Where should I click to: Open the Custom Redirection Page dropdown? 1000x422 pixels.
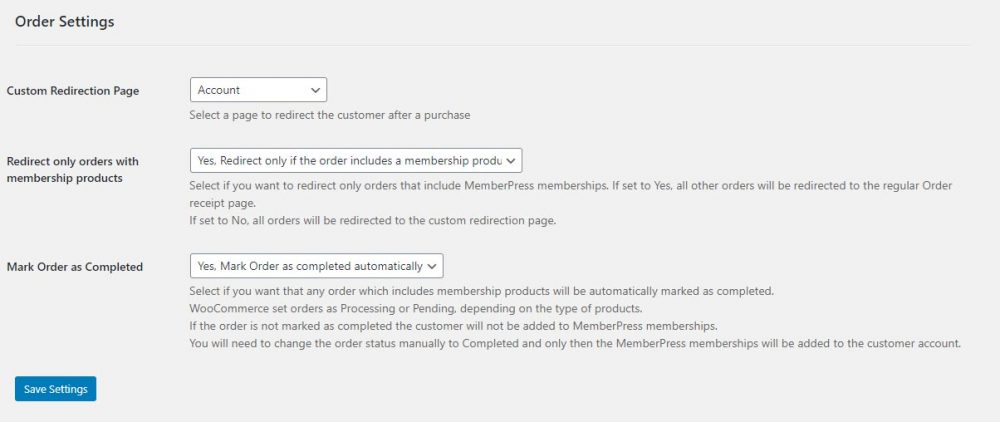point(258,90)
